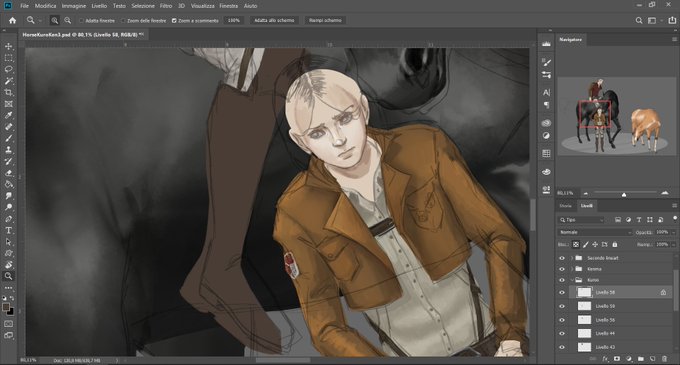Select the Lasso tool
680x365 pixels.
pos(8,69)
